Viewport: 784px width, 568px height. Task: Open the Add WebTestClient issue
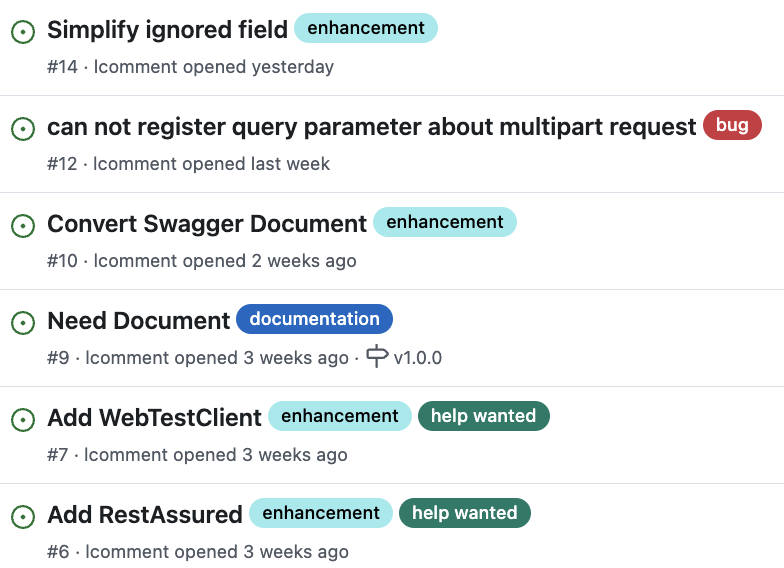click(x=154, y=418)
